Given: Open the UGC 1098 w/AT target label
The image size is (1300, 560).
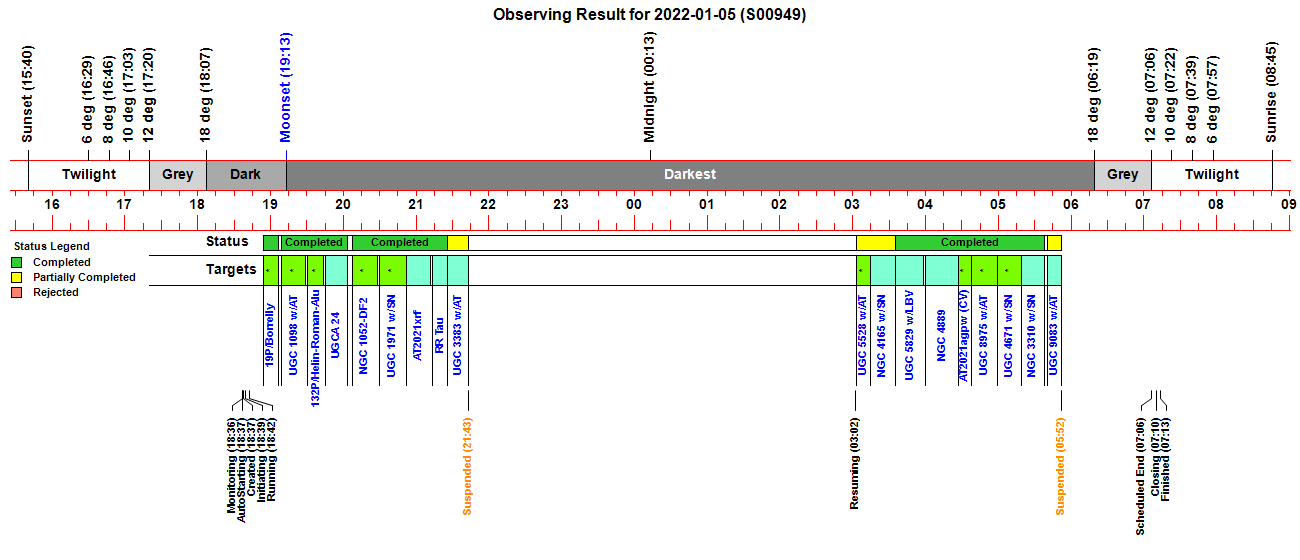Looking at the screenshot, I should [293, 335].
